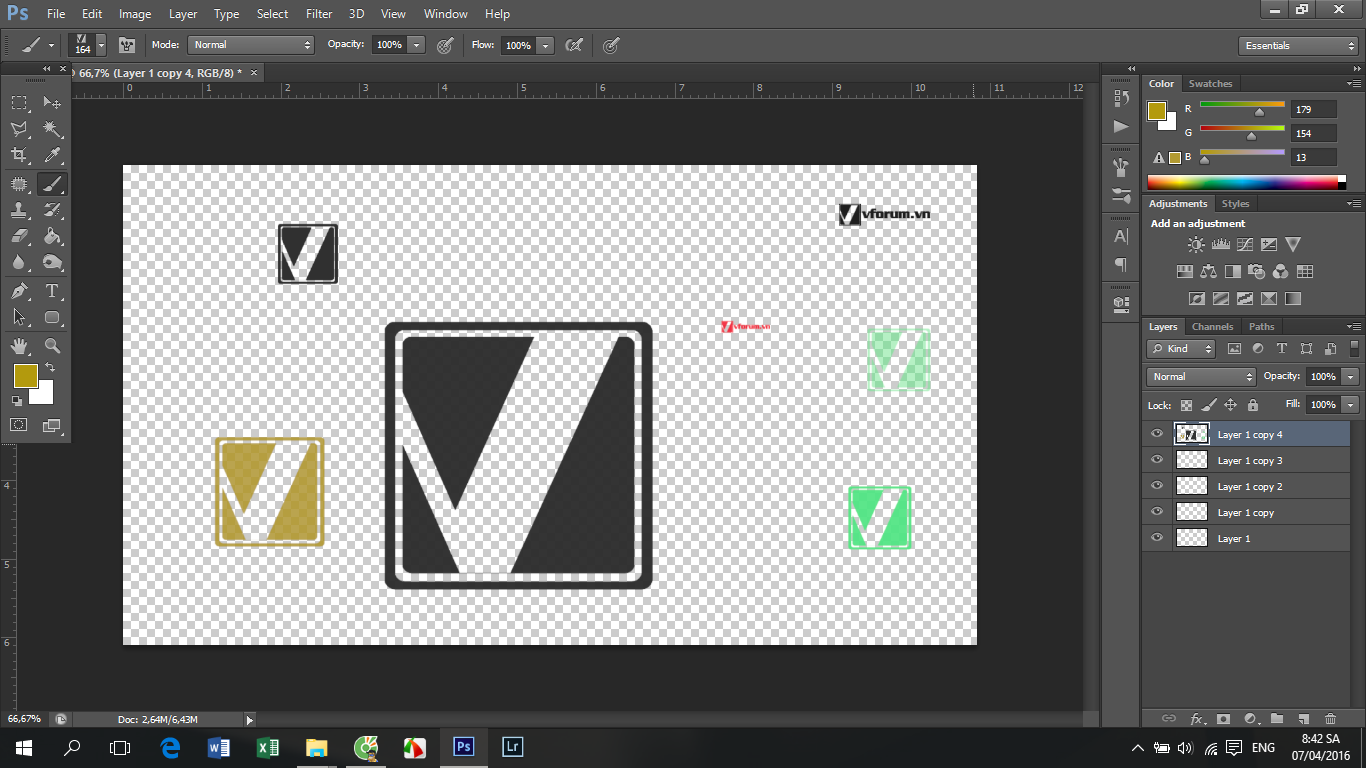Open the layer Kind filter dropdown
Viewport: 1366px width, 768px height.
point(1181,349)
